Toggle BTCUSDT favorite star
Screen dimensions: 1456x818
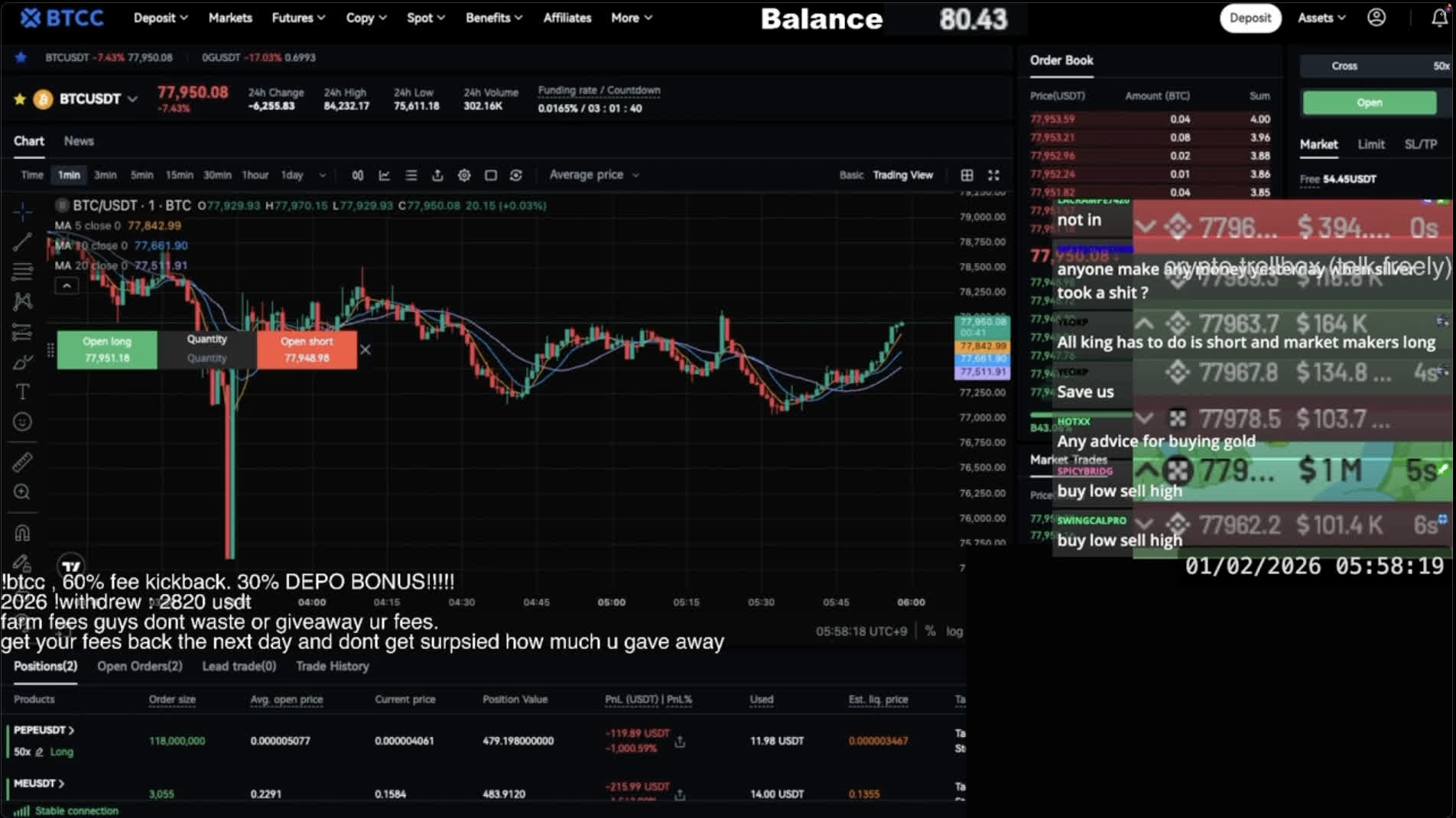(x=20, y=99)
